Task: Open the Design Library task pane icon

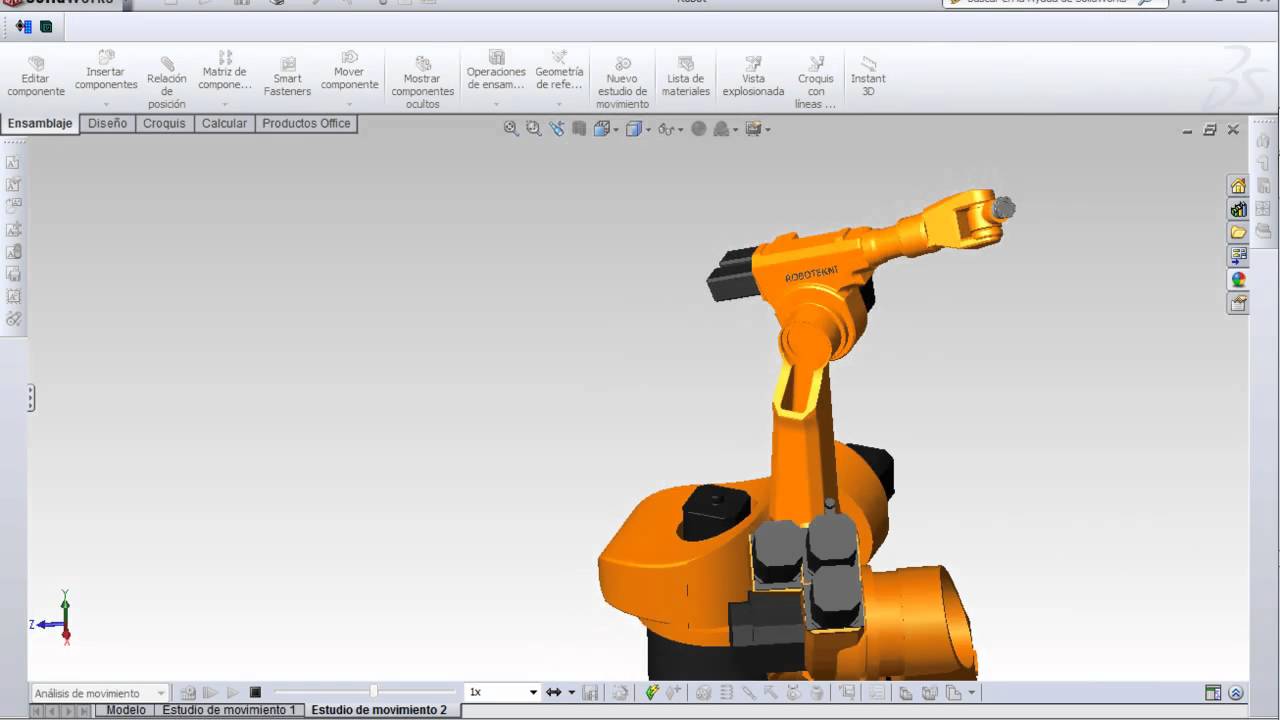Action: pyautogui.click(x=1238, y=209)
